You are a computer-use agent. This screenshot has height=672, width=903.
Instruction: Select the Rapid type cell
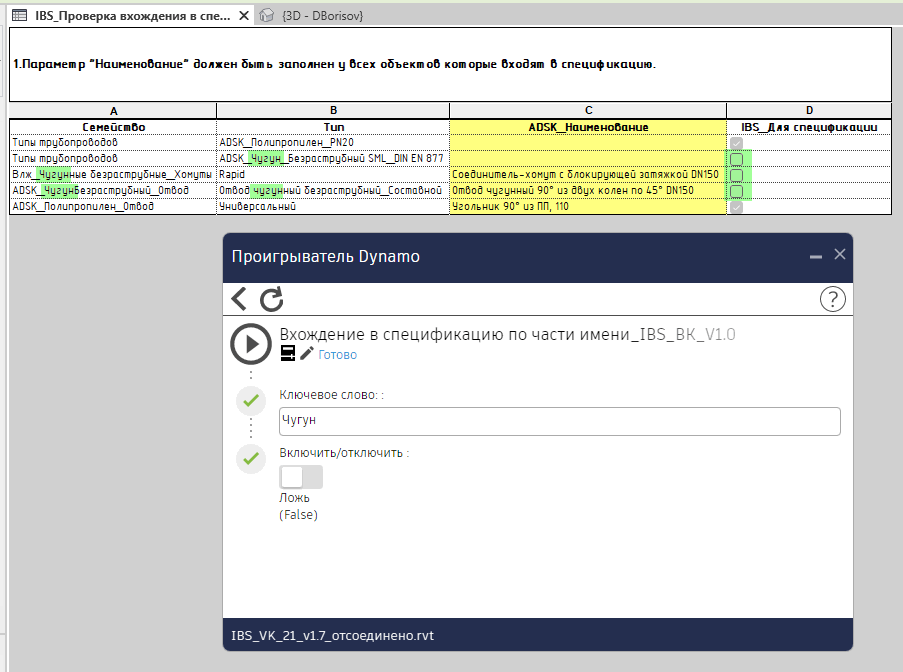coord(333,175)
